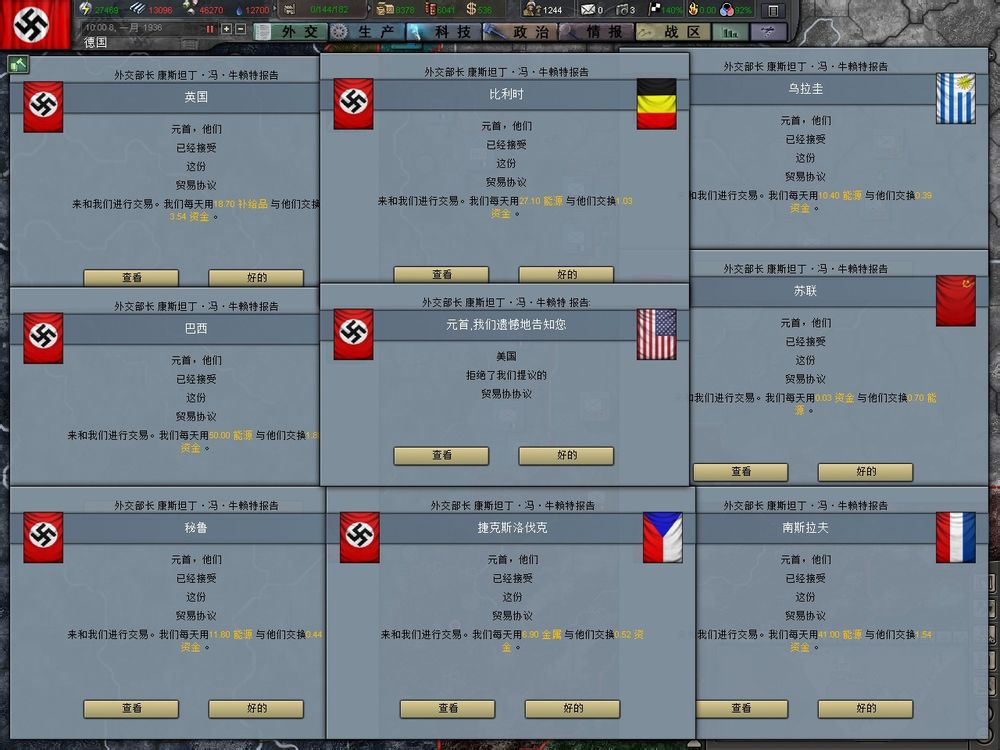Click the dissent flame icon
This screenshot has height=750, width=1000.
693,9
